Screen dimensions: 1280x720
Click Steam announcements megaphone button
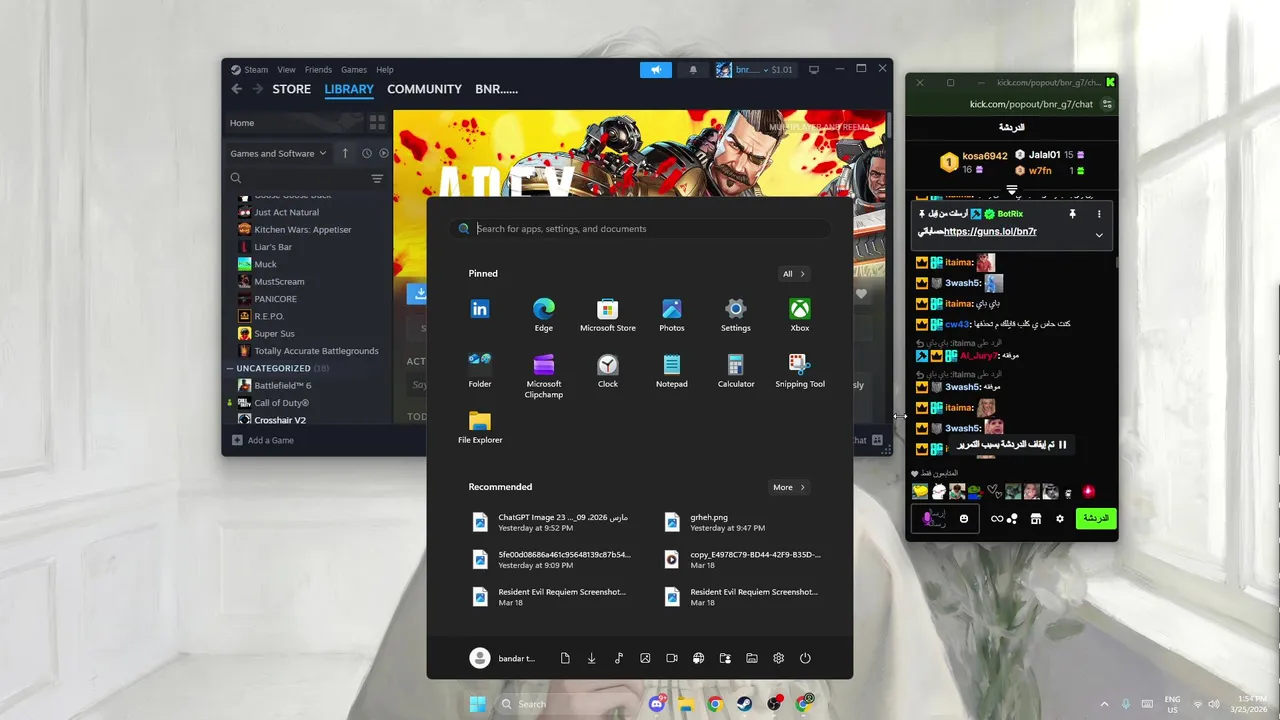[x=656, y=70]
